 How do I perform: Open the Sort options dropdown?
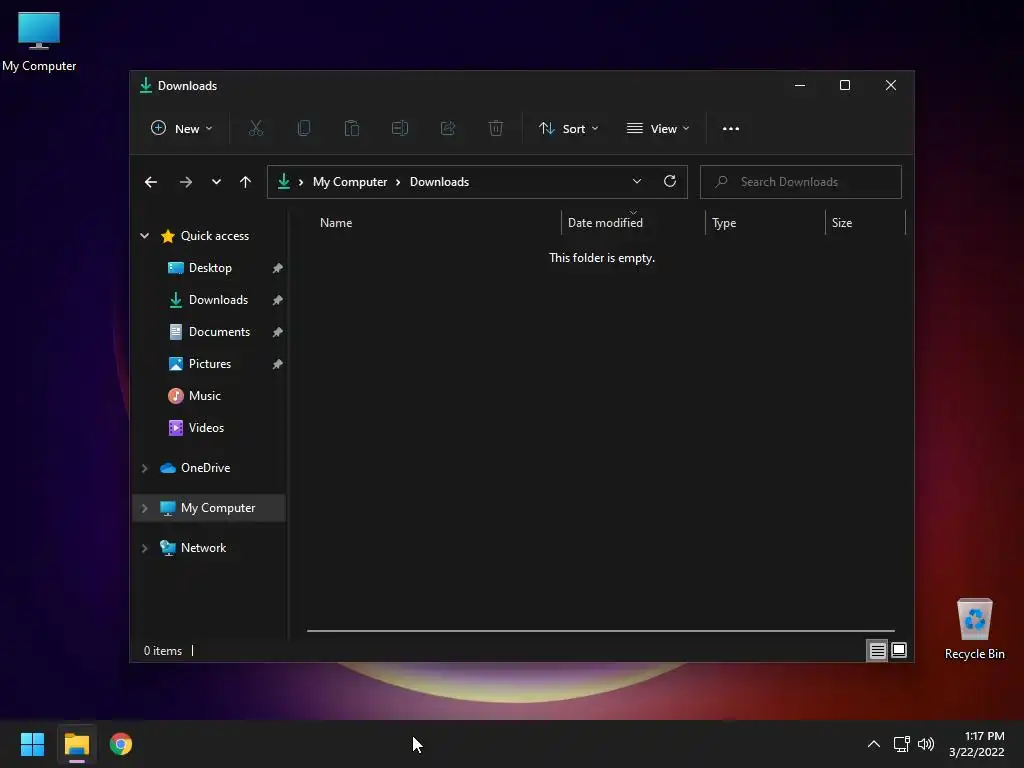pos(568,129)
